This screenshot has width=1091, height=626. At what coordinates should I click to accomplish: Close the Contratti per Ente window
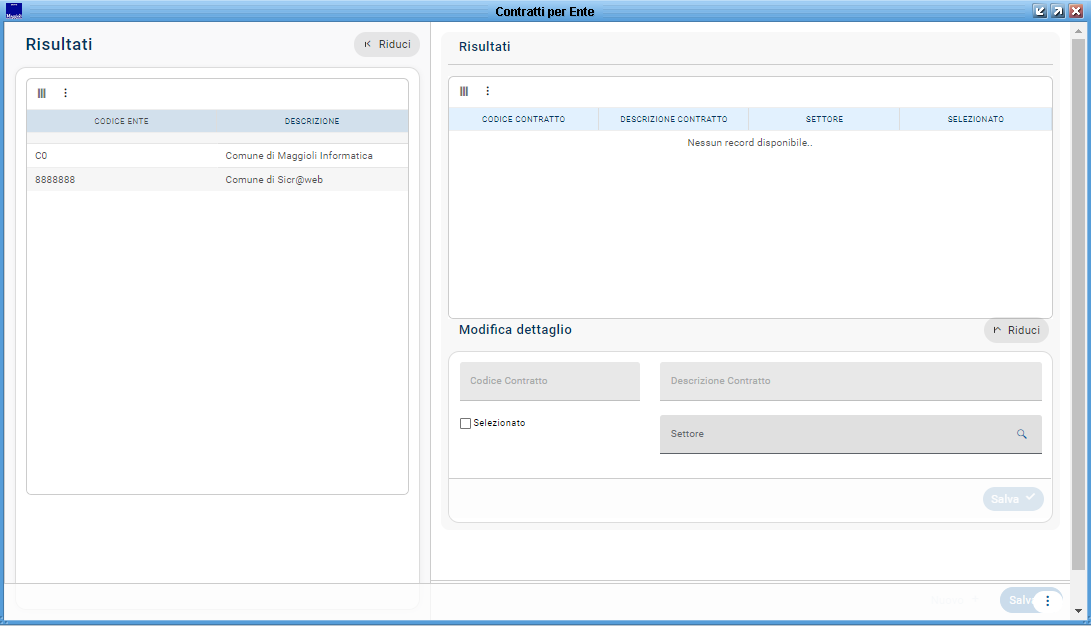tap(1076, 11)
